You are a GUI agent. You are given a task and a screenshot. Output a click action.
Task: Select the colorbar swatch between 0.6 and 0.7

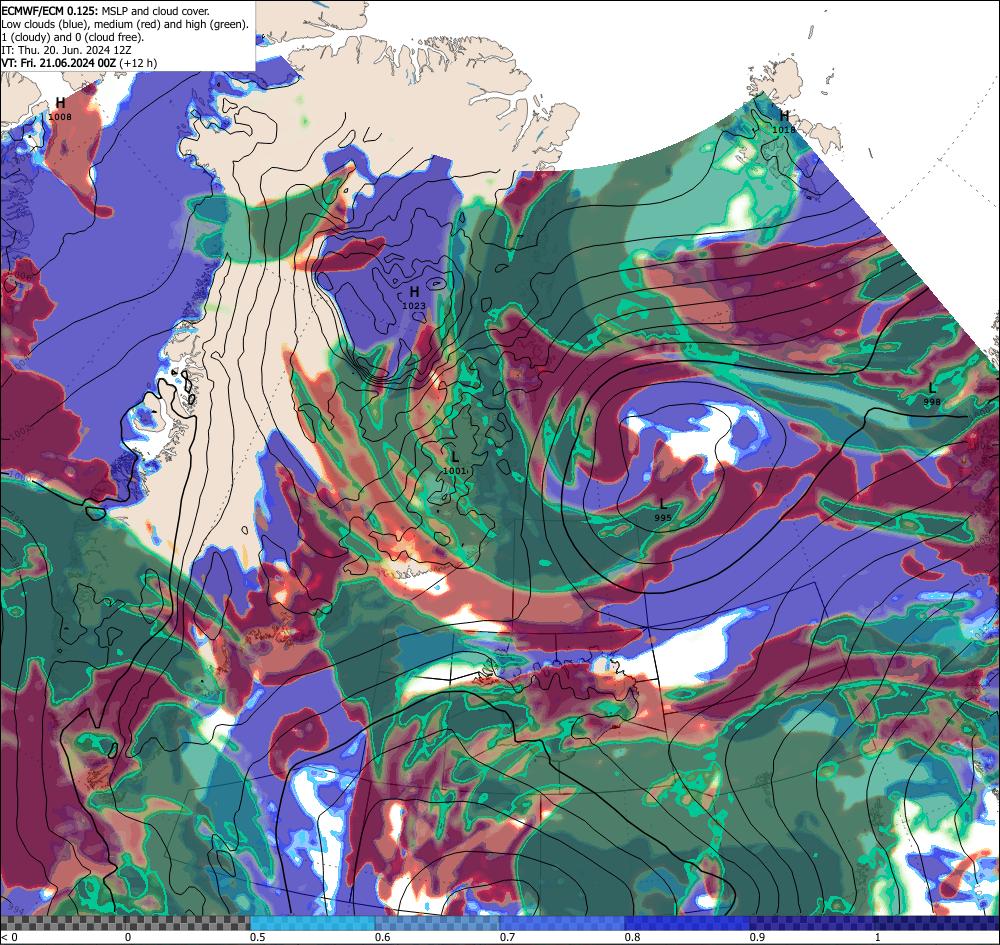coord(438,923)
